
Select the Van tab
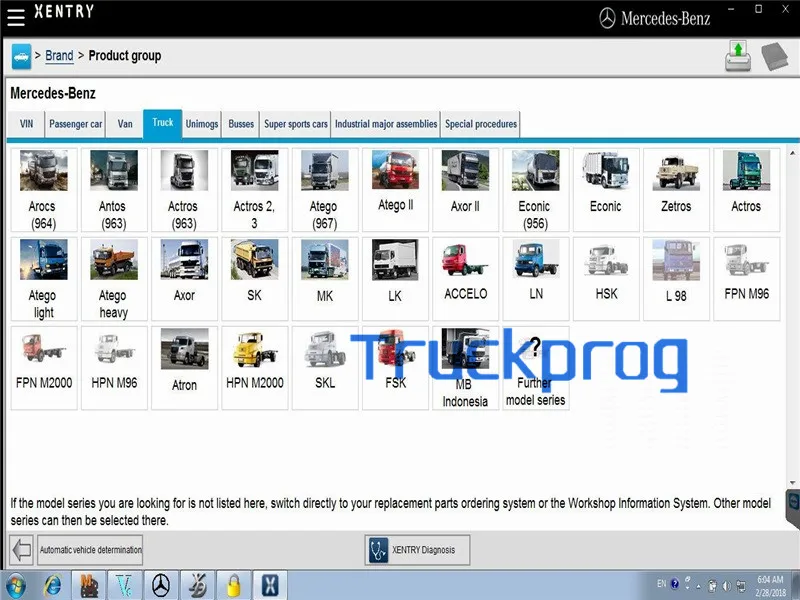click(x=125, y=124)
